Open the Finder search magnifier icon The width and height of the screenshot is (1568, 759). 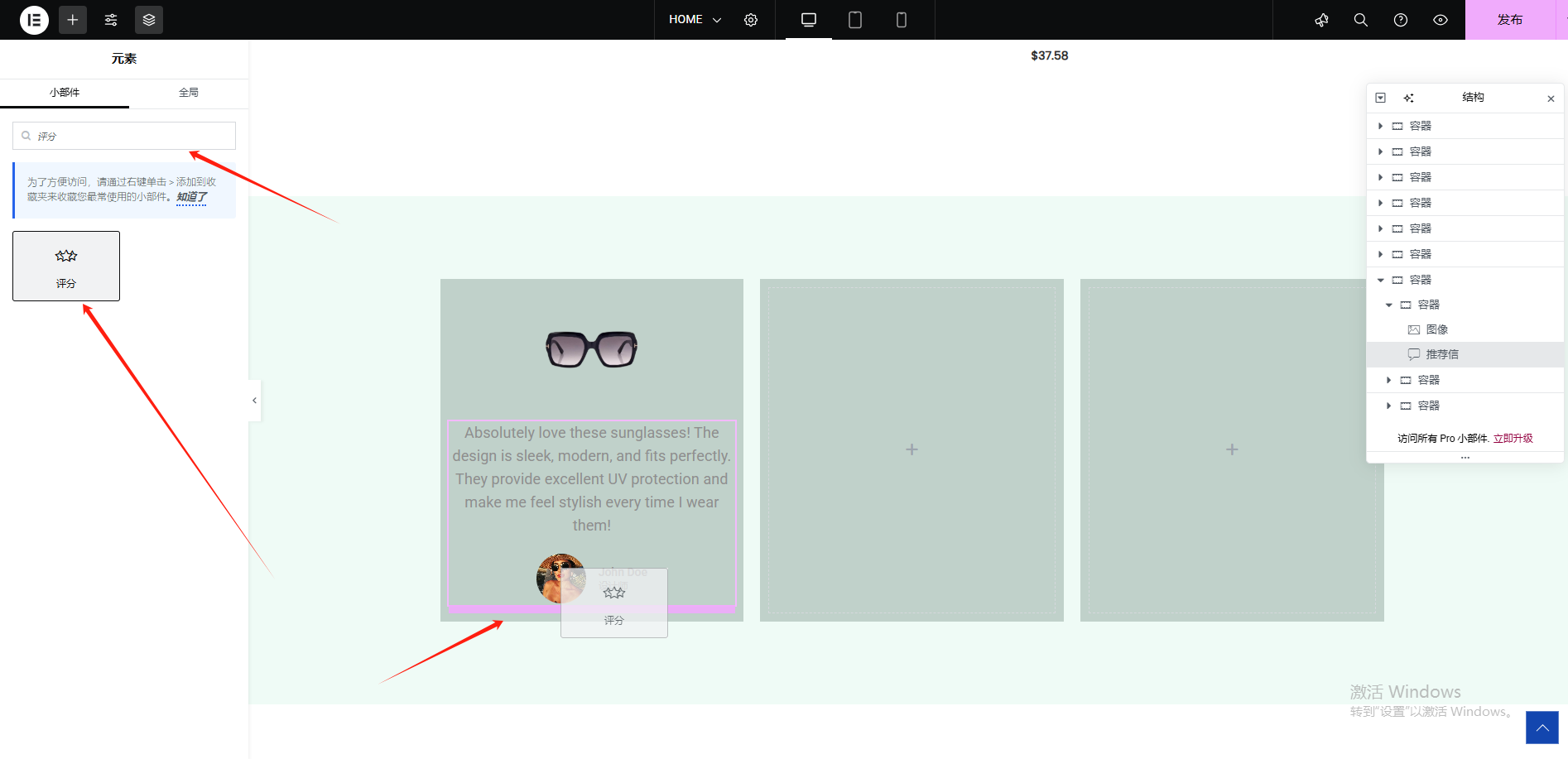[1360, 20]
